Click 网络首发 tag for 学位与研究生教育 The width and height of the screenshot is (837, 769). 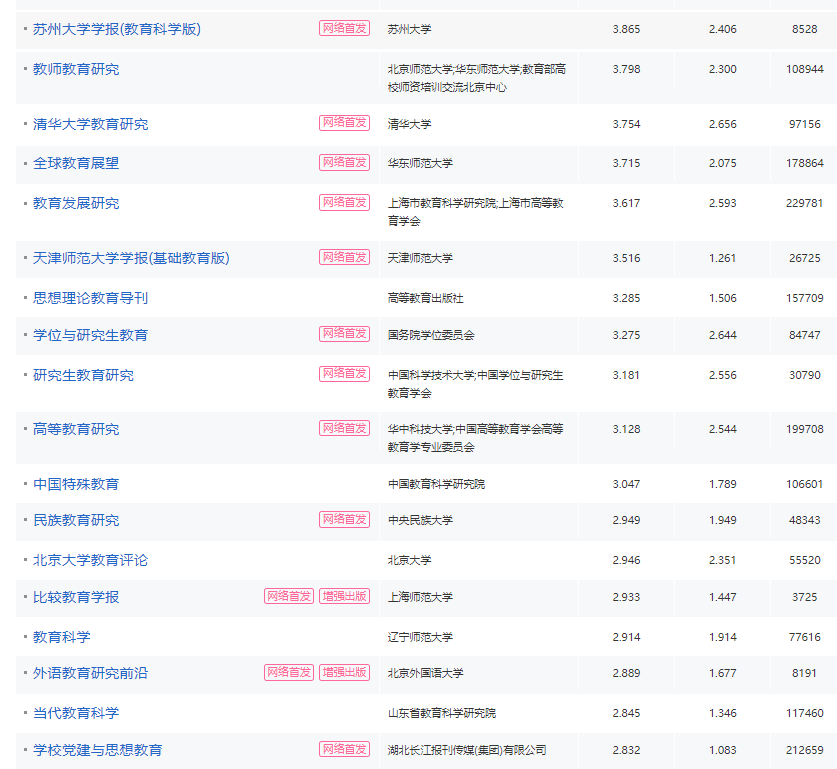[344, 334]
